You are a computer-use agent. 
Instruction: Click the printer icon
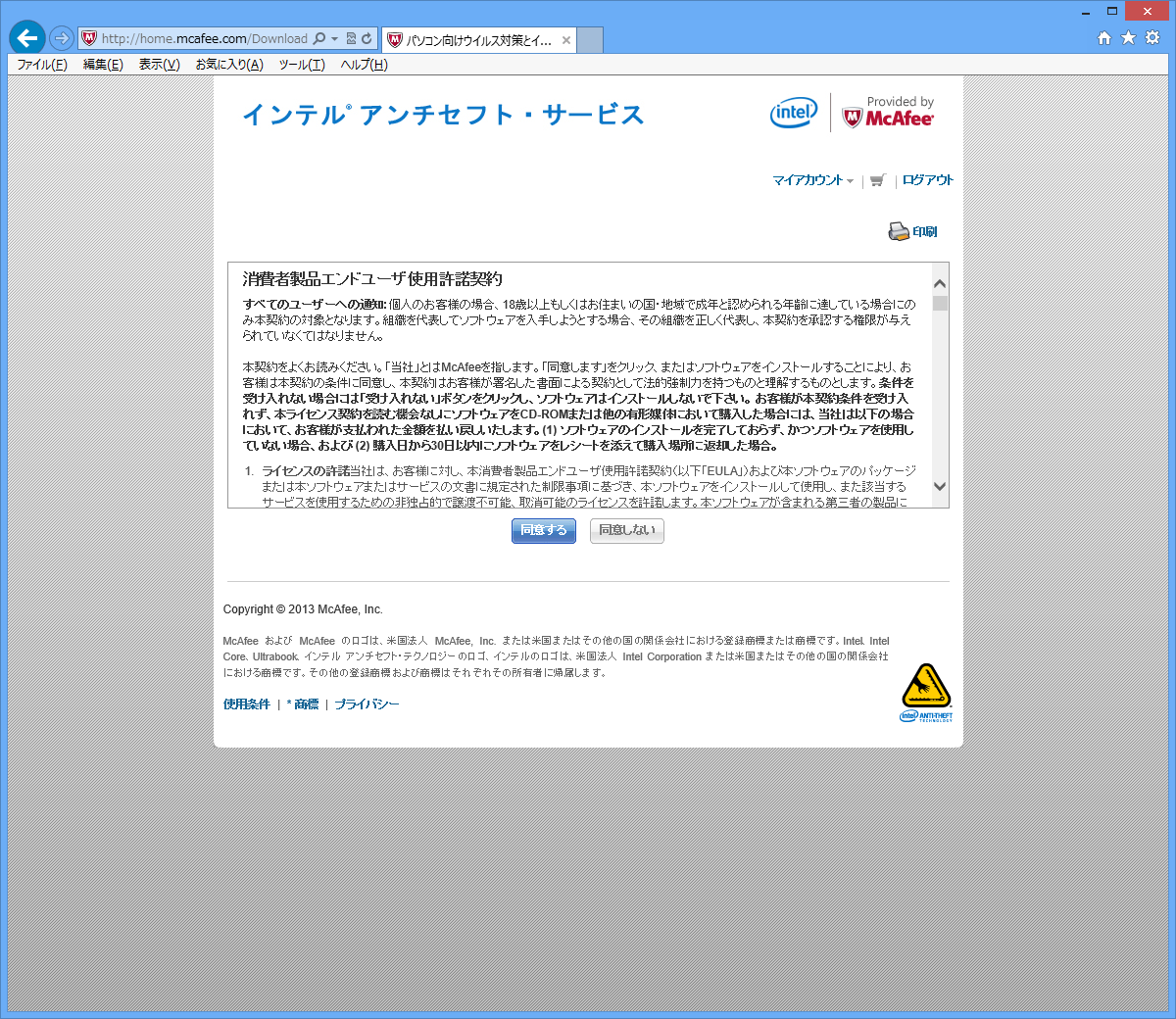tap(899, 231)
